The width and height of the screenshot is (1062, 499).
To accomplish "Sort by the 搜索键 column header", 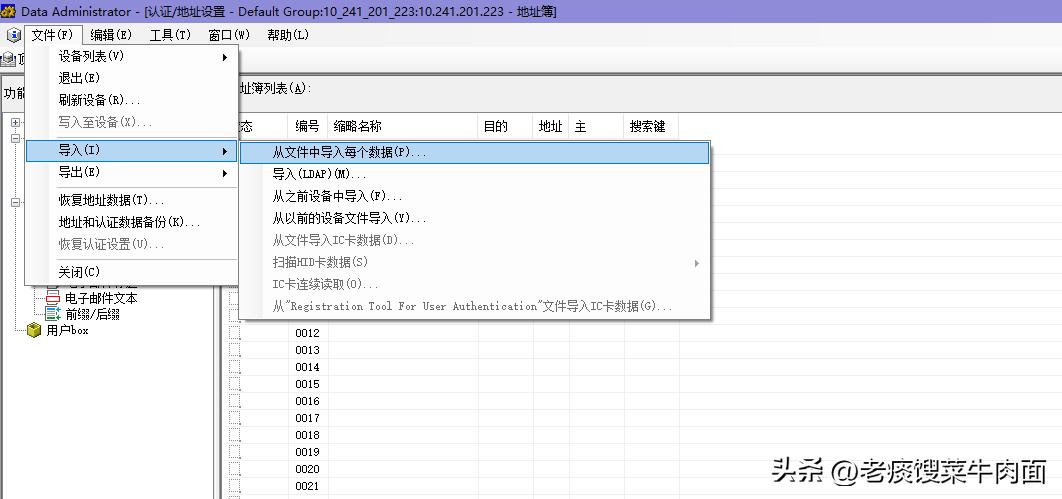I will pos(651,126).
